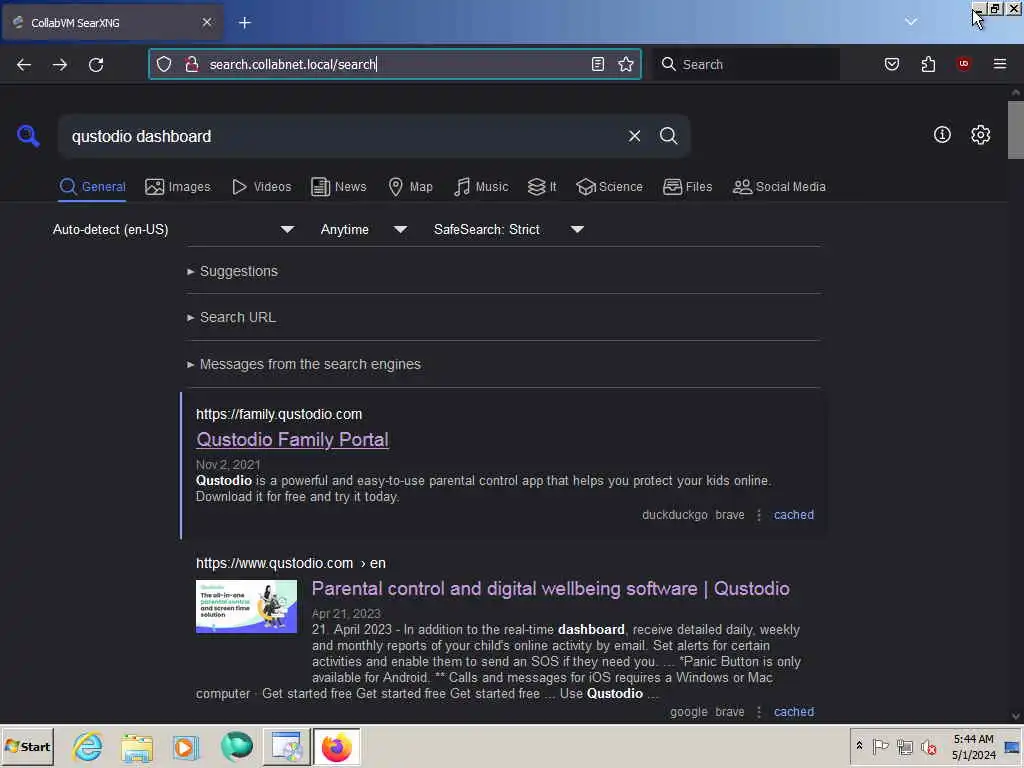This screenshot has width=1024, height=768.
Task: Switch to It category
Action: (x=542, y=187)
